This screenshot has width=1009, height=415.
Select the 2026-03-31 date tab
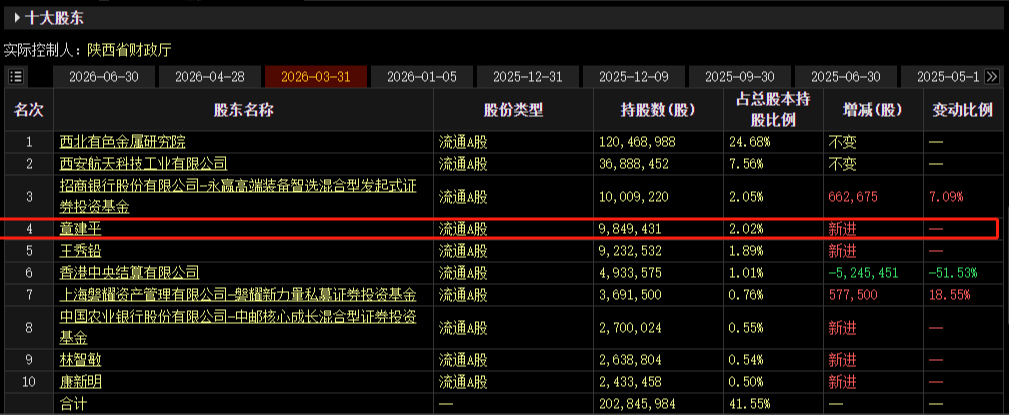click(x=316, y=77)
